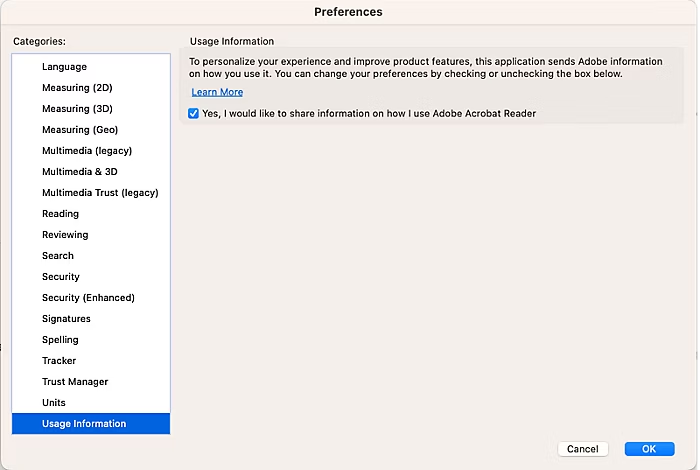Image resolution: width=700 pixels, height=470 pixels.
Task: Uncheck the share usage information checkbox
Action: [194, 114]
